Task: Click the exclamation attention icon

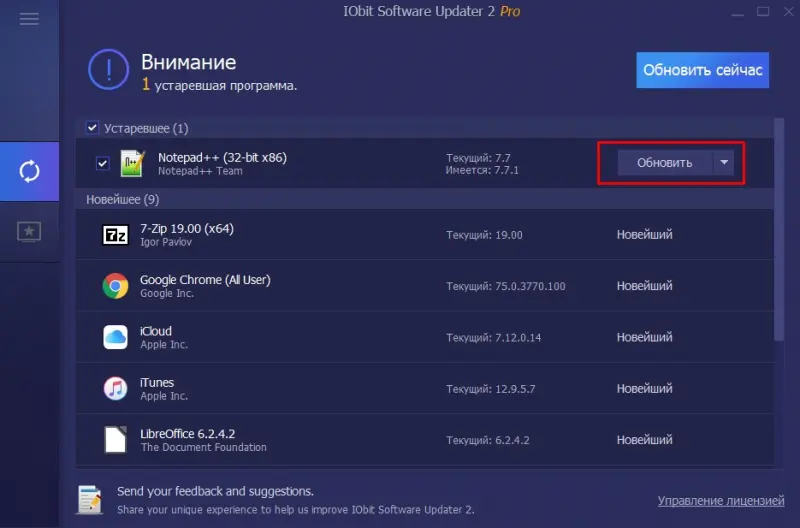Action: (108, 70)
